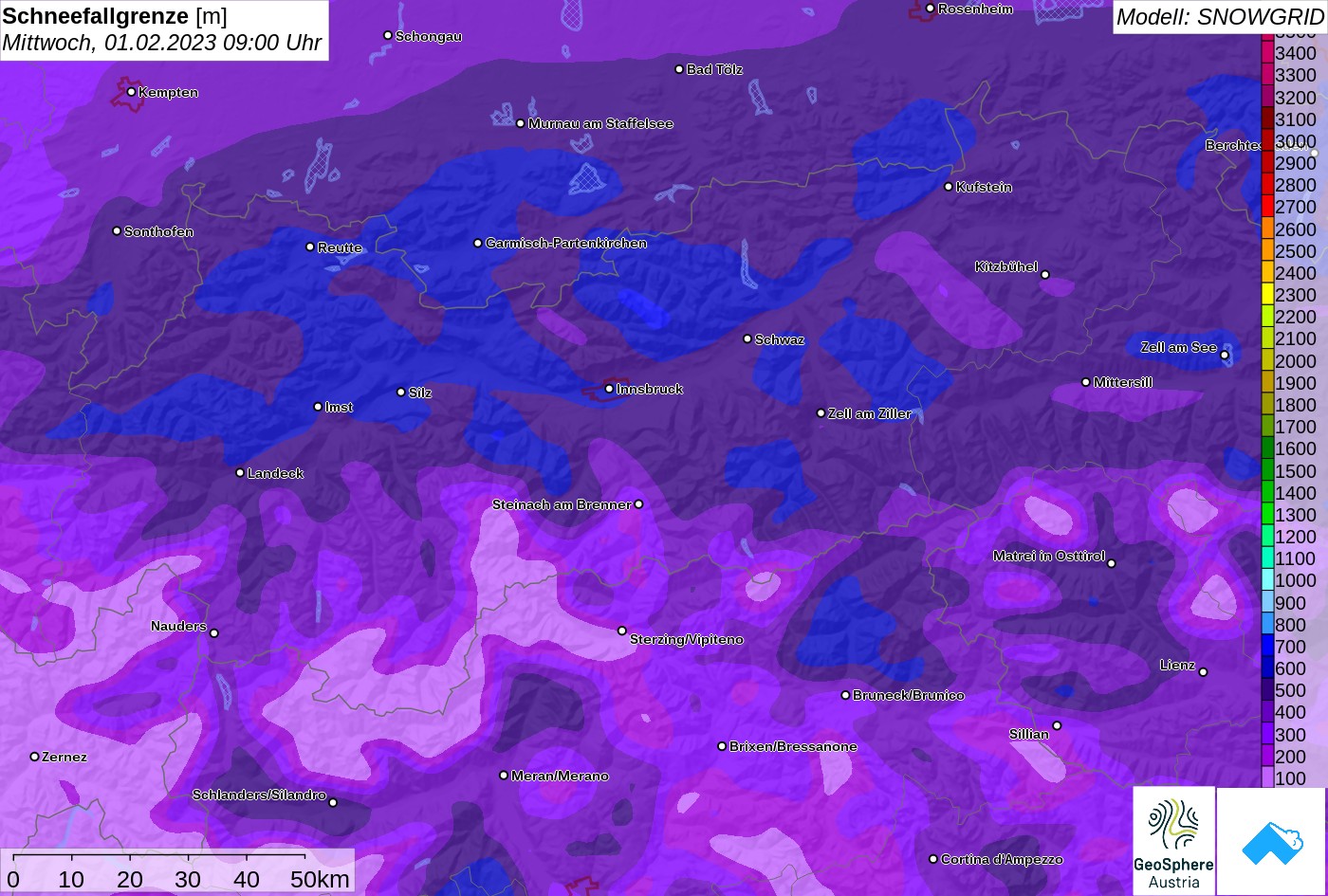Select the 1500 m green legend swatch

(1267, 470)
